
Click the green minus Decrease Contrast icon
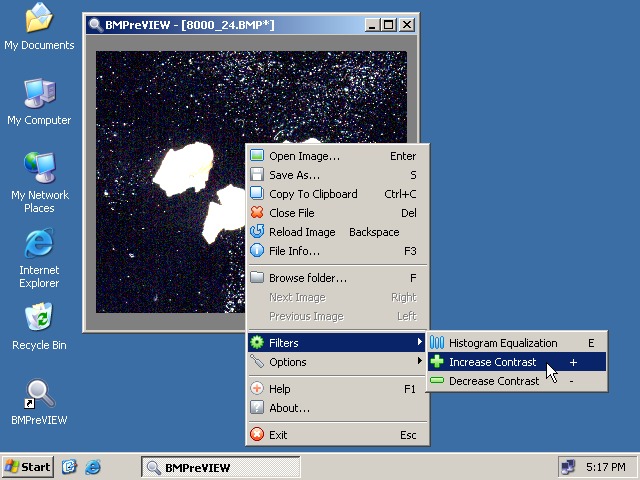[x=437, y=380]
